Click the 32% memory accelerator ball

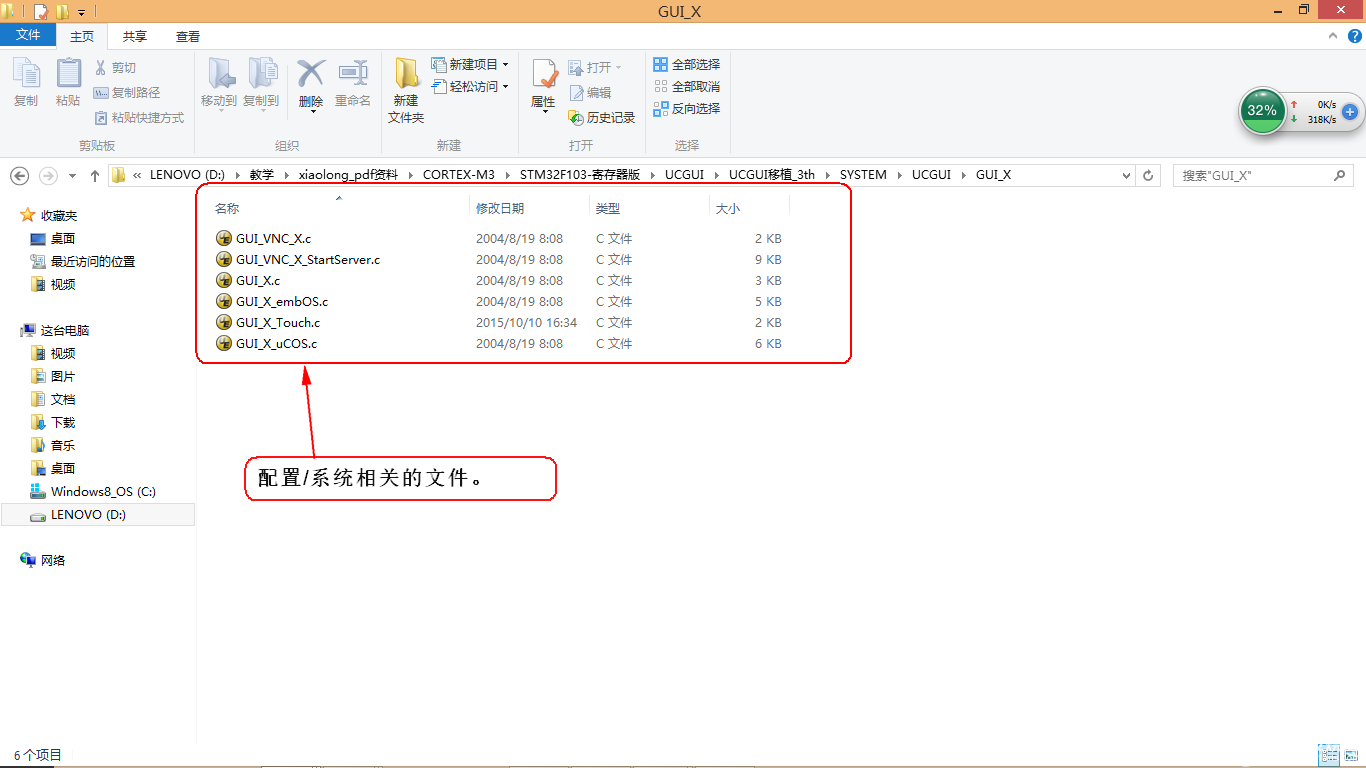1262,110
